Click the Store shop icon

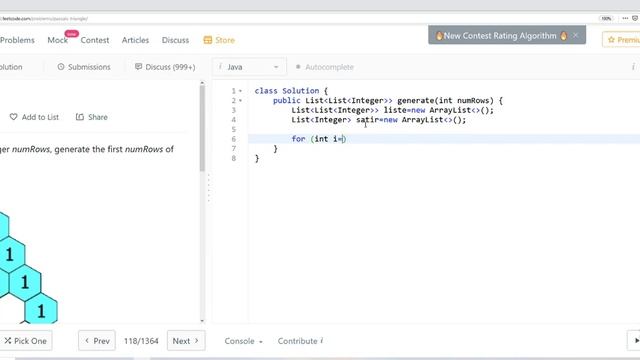coord(208,40)
